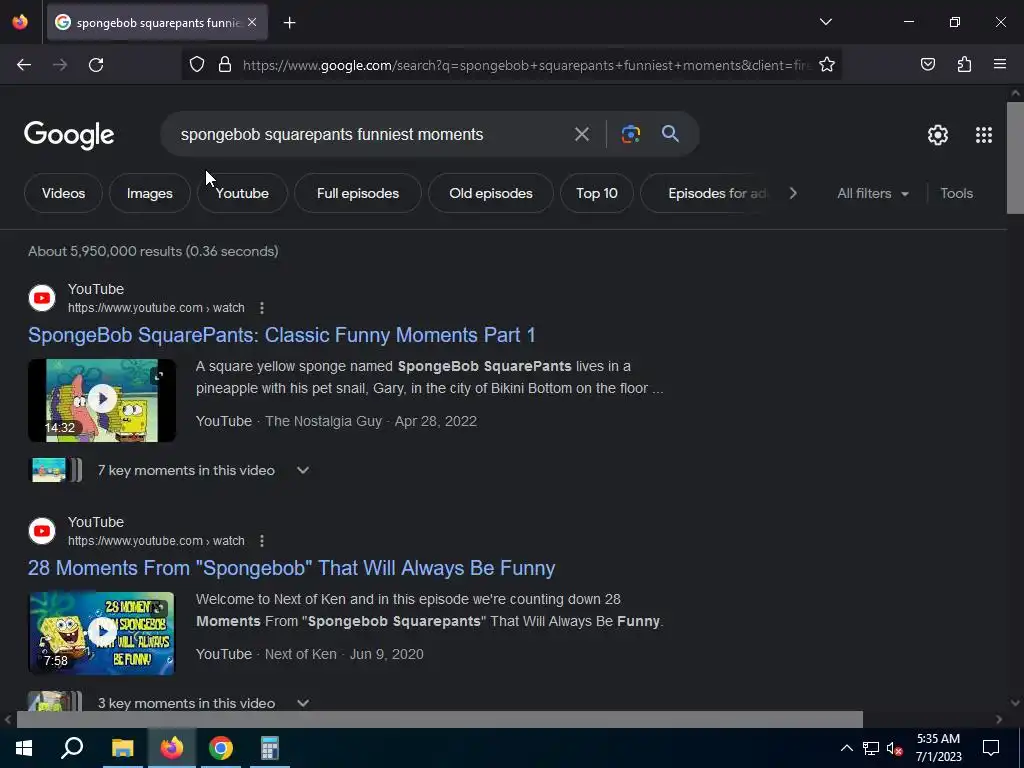The height and width of the screenshot is (768, 1024).
Task: Open the tracking protection shield icon
Action: tap(197, 65)
